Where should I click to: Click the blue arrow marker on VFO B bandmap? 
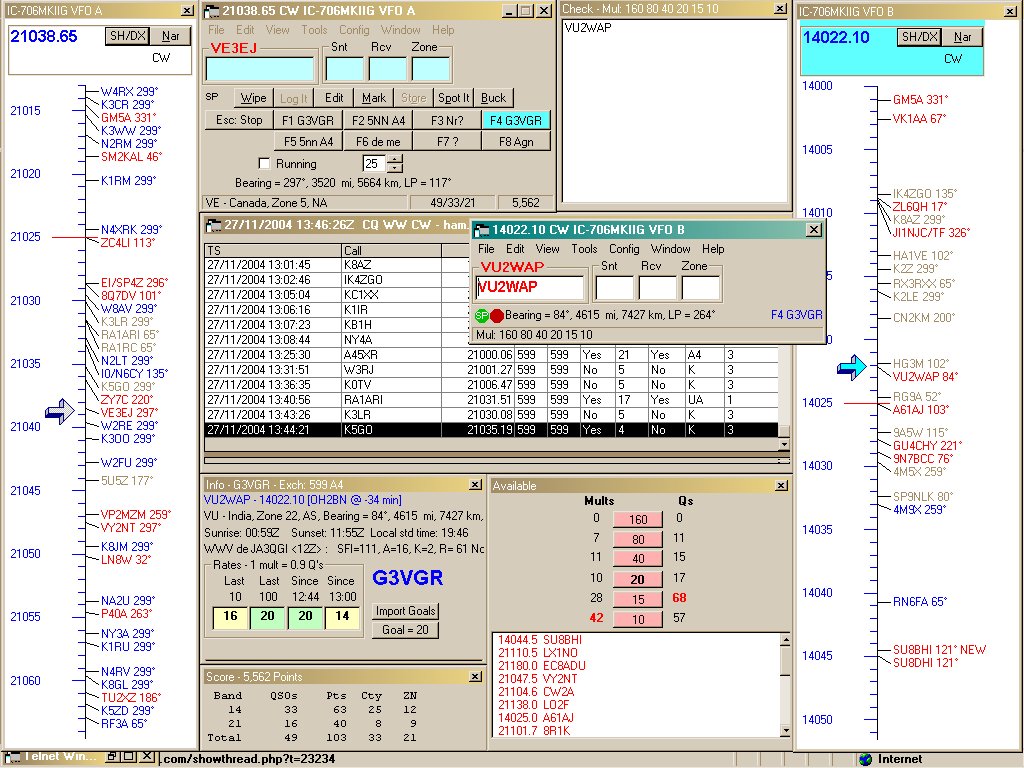point(851,369)
